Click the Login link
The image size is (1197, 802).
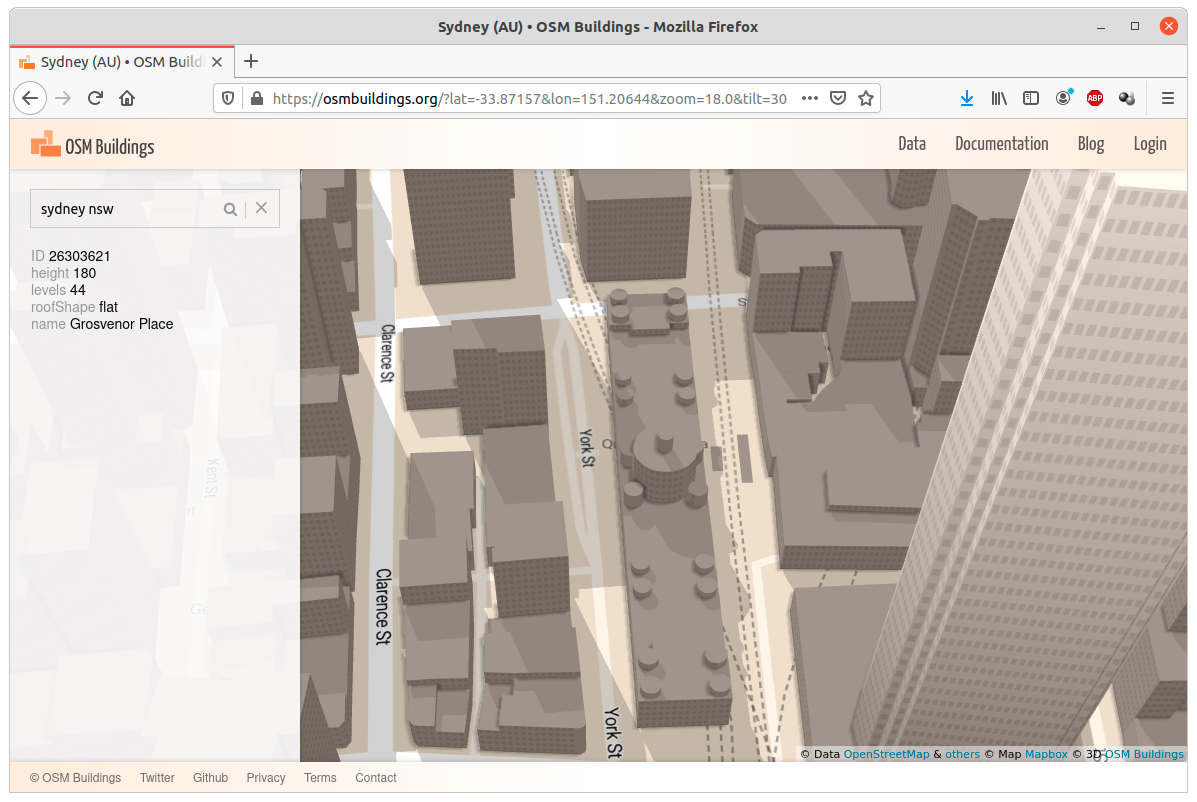[x=1150, y=144]
